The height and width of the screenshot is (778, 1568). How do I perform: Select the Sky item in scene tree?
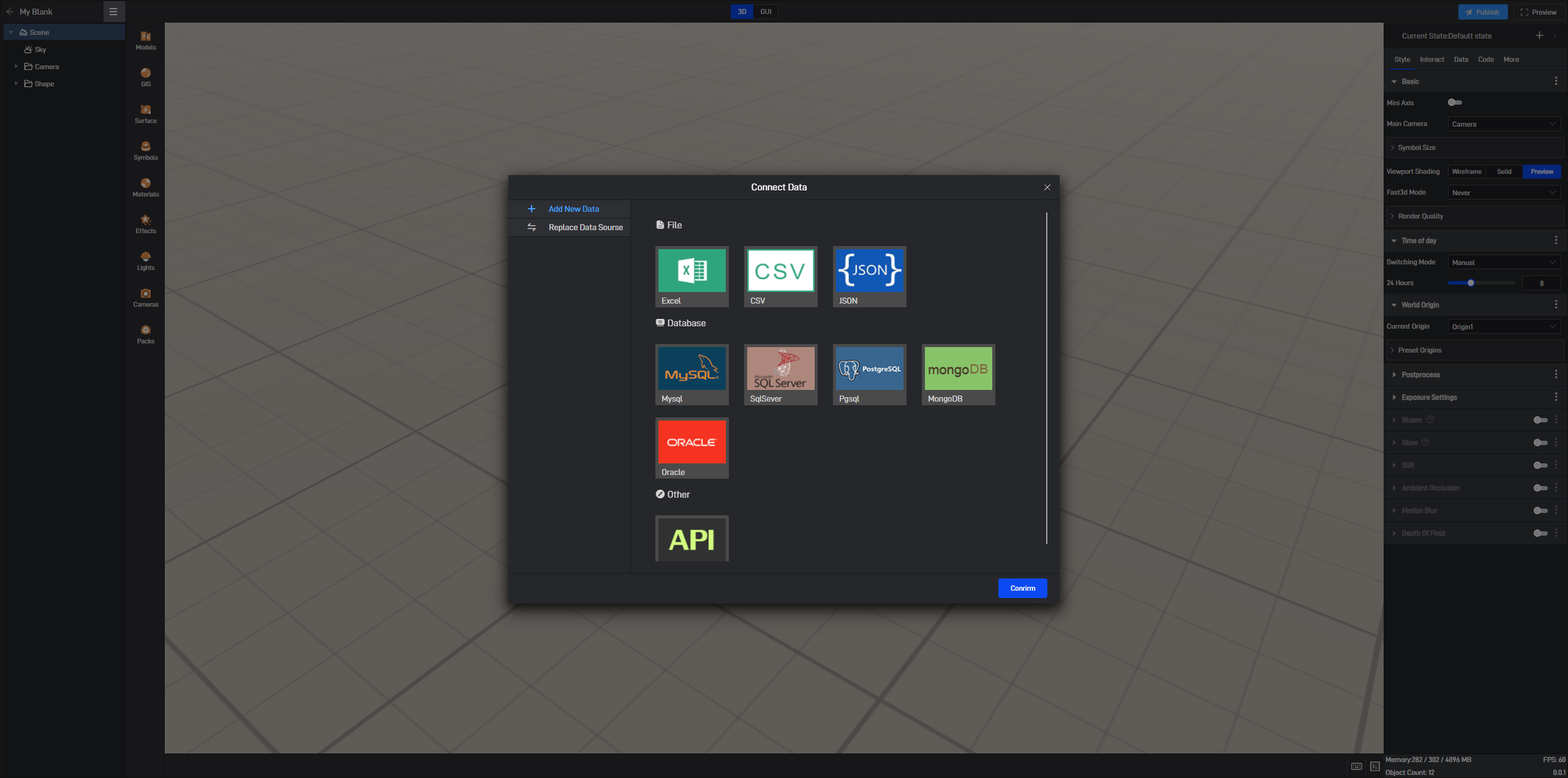(40, 50)
